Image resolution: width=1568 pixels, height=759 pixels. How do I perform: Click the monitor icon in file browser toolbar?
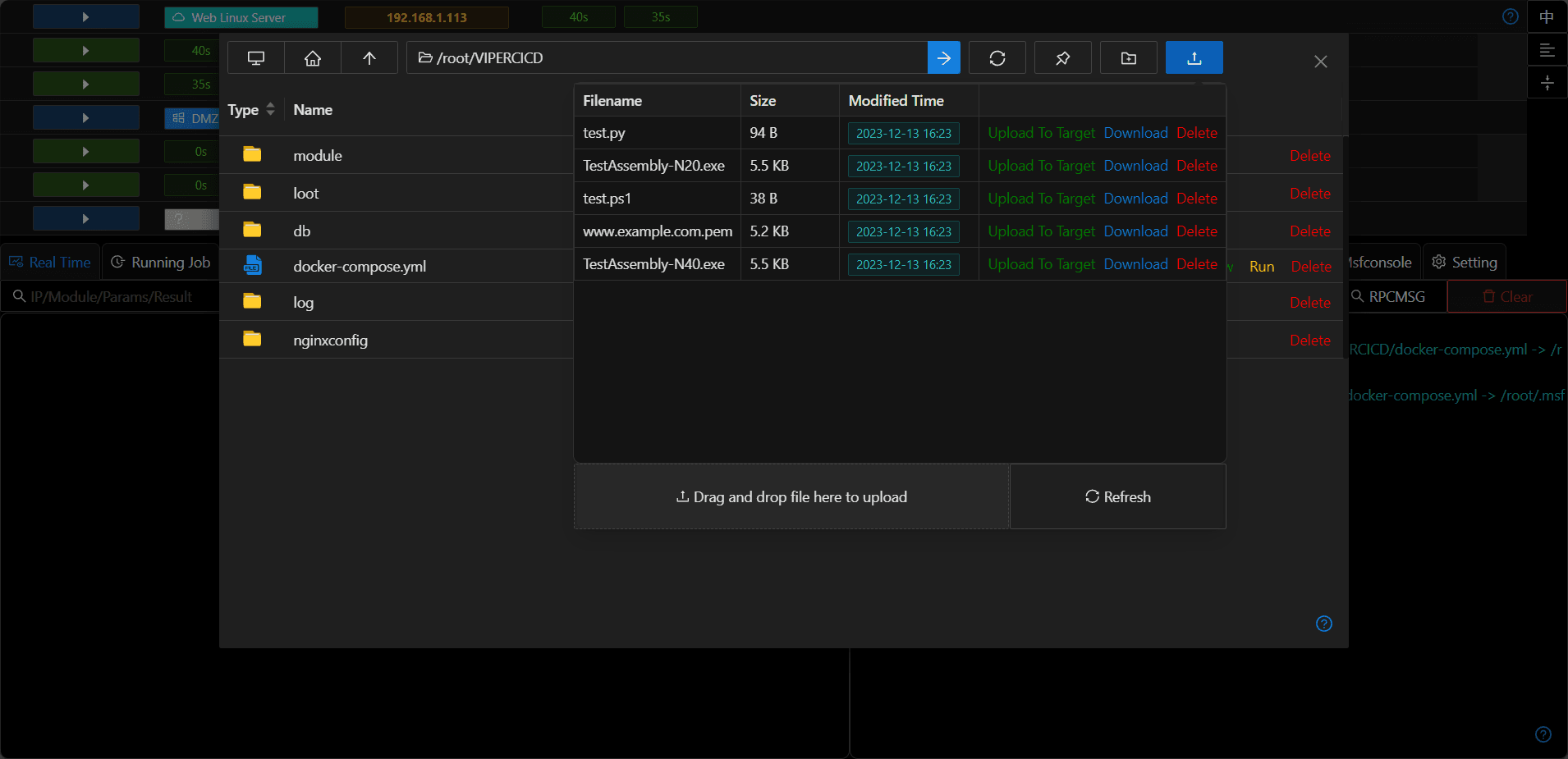click(256, 58)
